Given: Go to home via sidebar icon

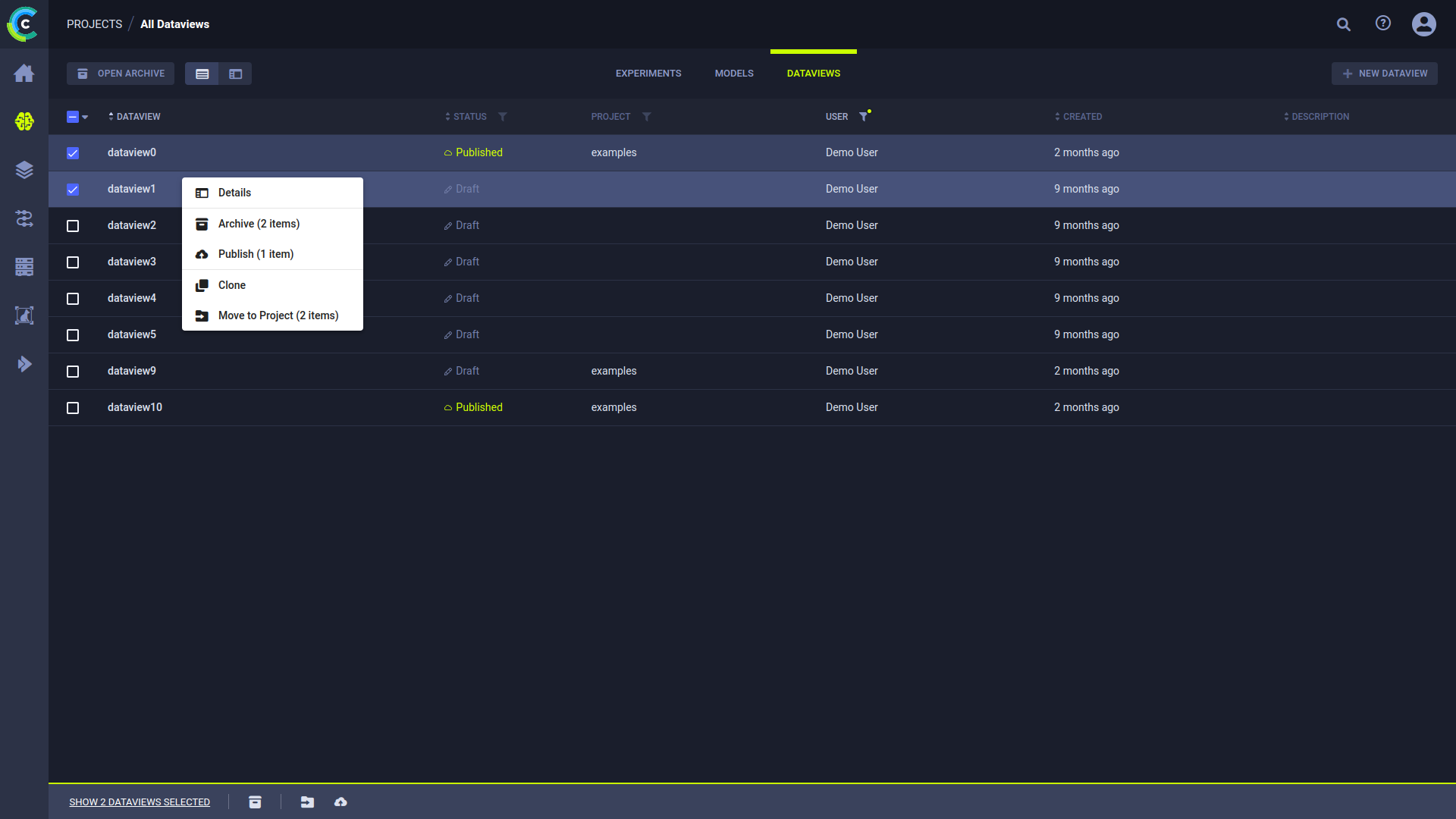Looking at the screenshot, I should click(24, 73).
